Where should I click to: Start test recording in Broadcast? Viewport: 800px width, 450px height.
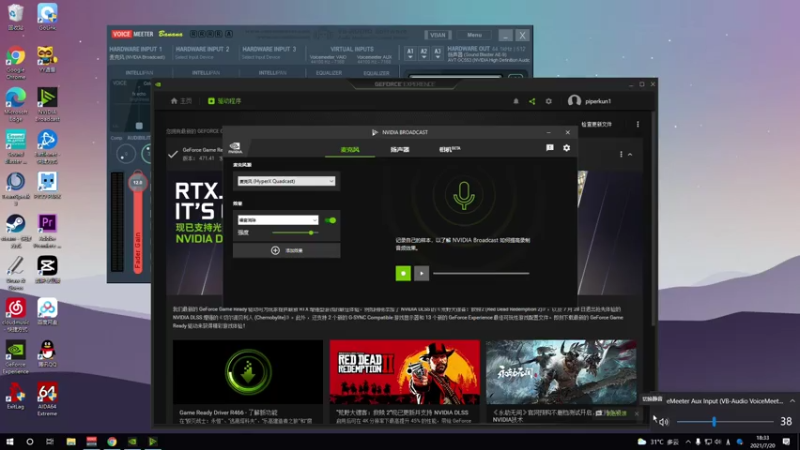click(403, 273)
